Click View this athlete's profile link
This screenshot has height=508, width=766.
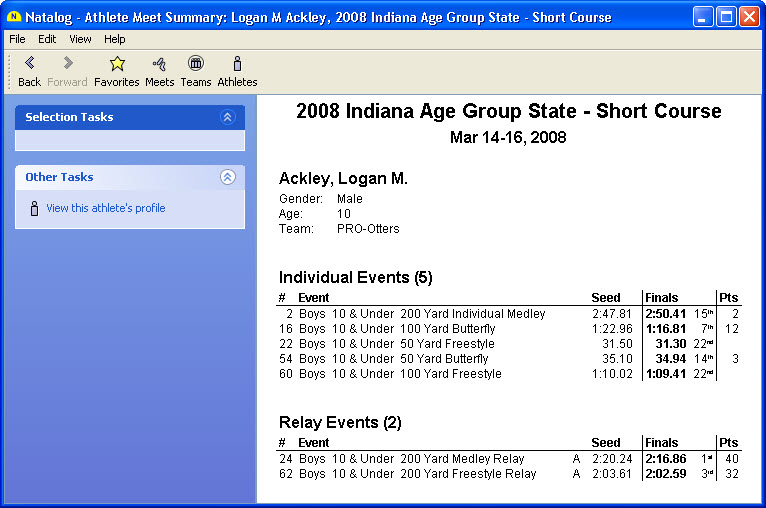click(105, 209)
